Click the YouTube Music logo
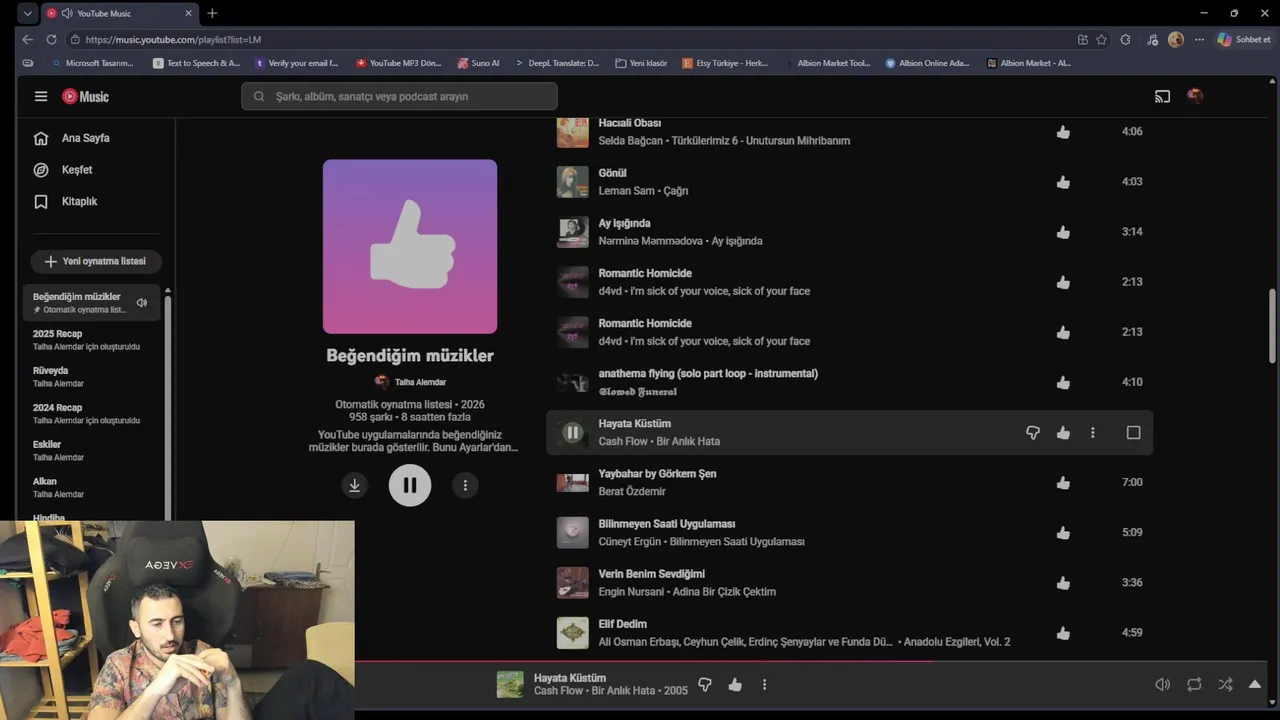Screen dimensions: 1280x720 point(85,96)
